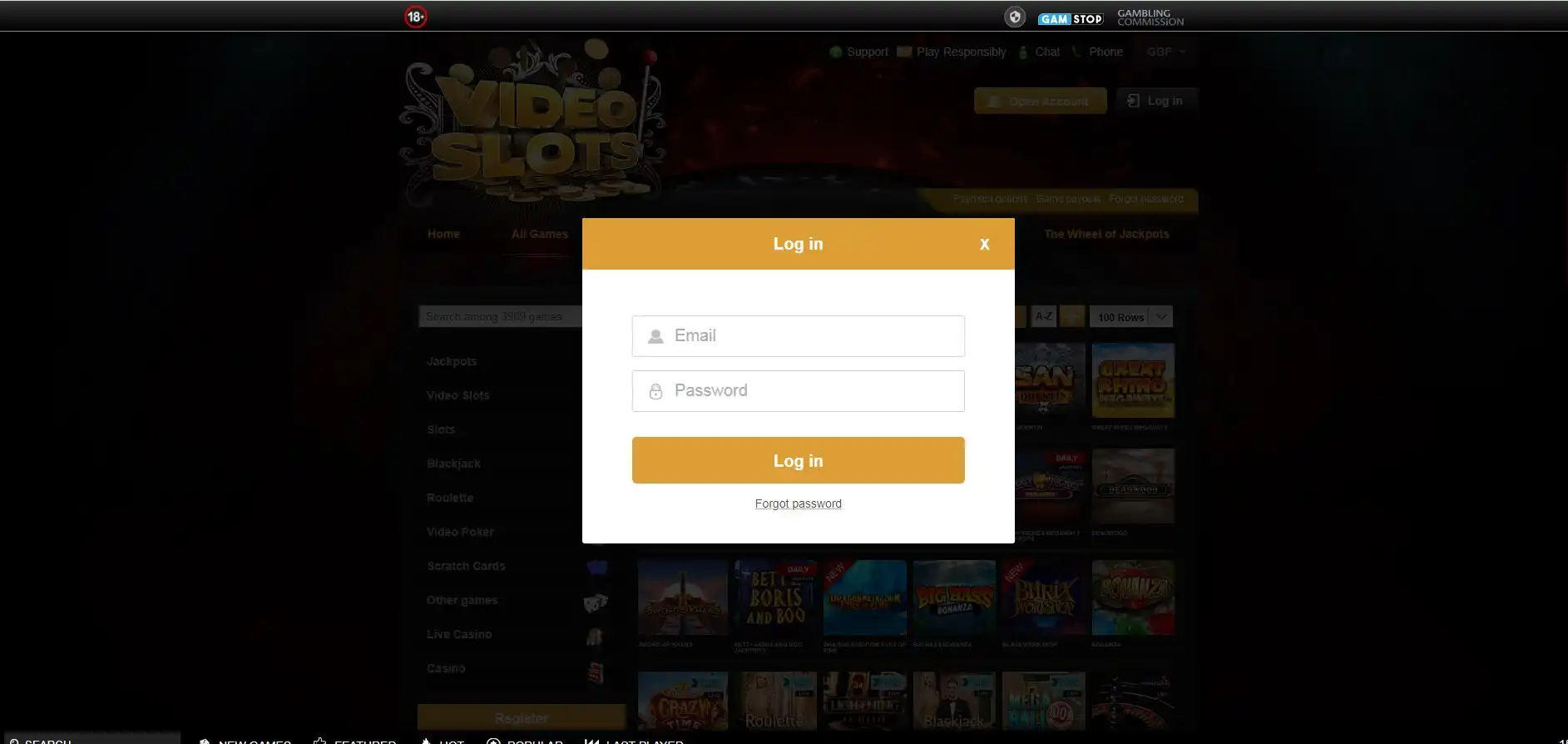Open Bonanza game thumbnail
1568x744 pixels.
[x=1133, y=598]
